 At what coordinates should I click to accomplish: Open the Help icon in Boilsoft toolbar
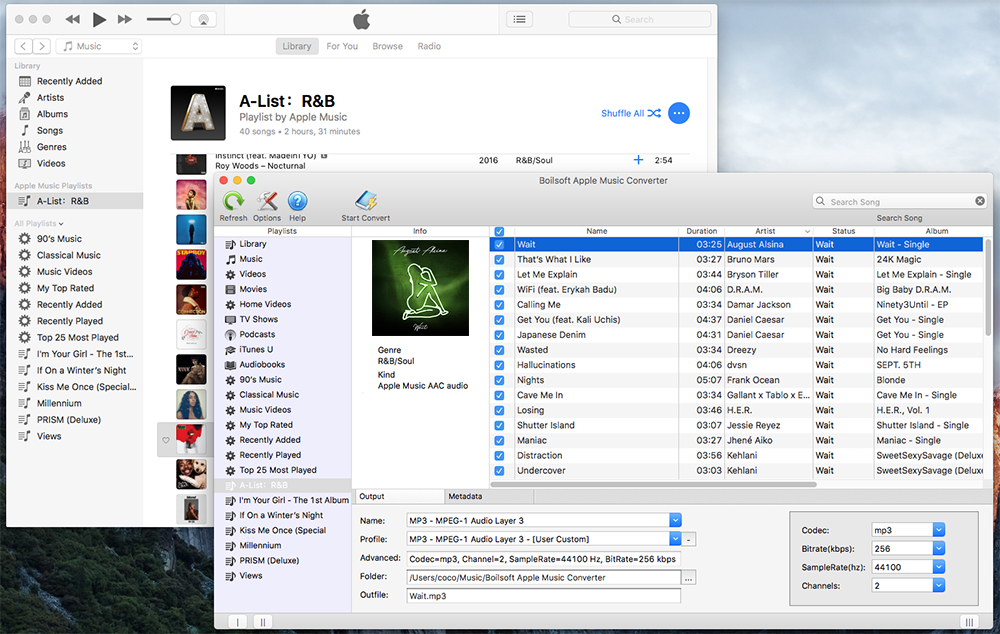tap(297, 202)
